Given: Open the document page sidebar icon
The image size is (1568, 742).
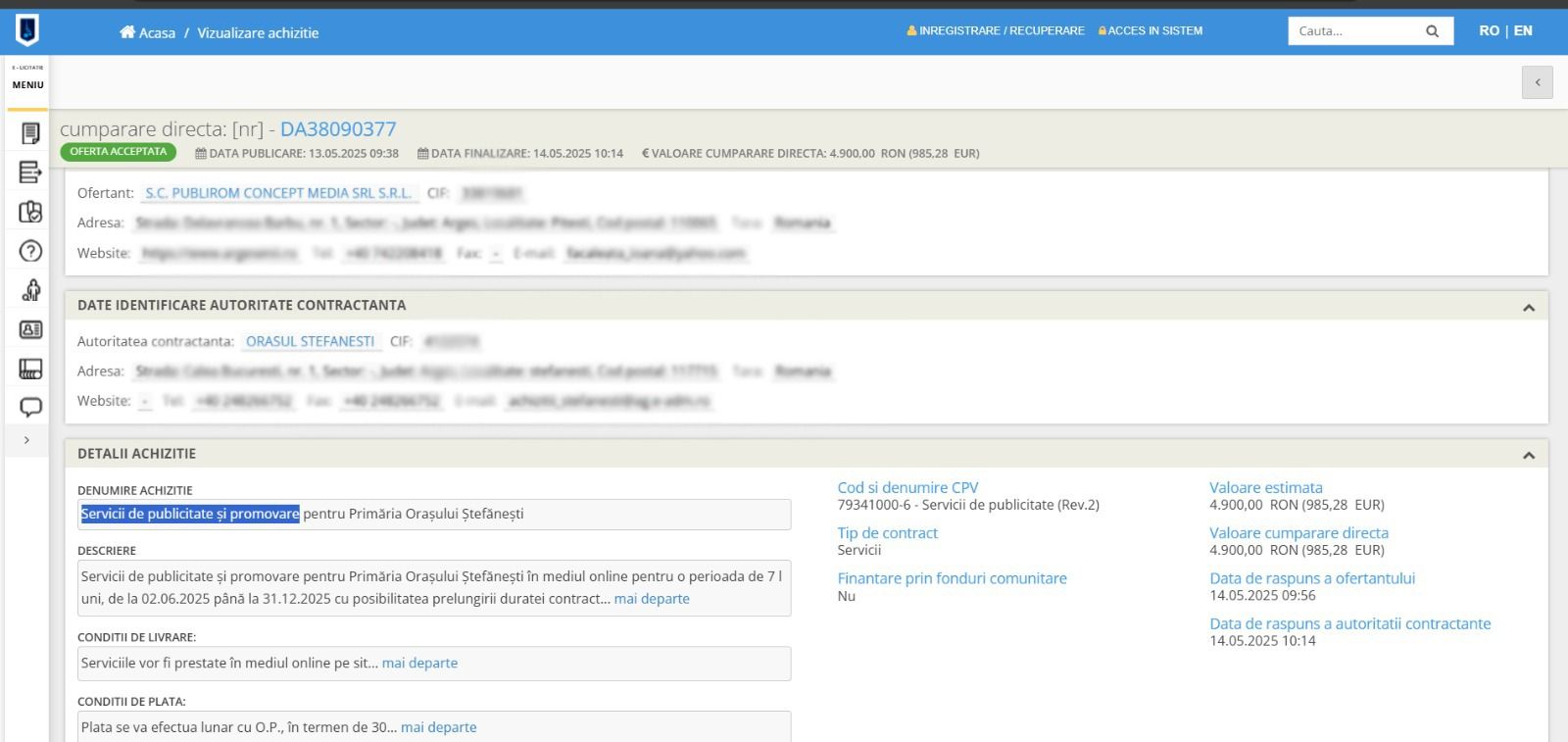Looking at the screenshot, I should tap(30, 133).
